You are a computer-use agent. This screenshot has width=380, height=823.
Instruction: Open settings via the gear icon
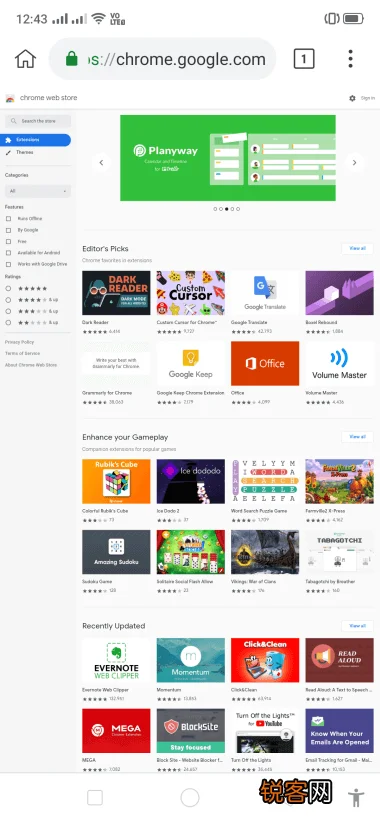point(352,98)
